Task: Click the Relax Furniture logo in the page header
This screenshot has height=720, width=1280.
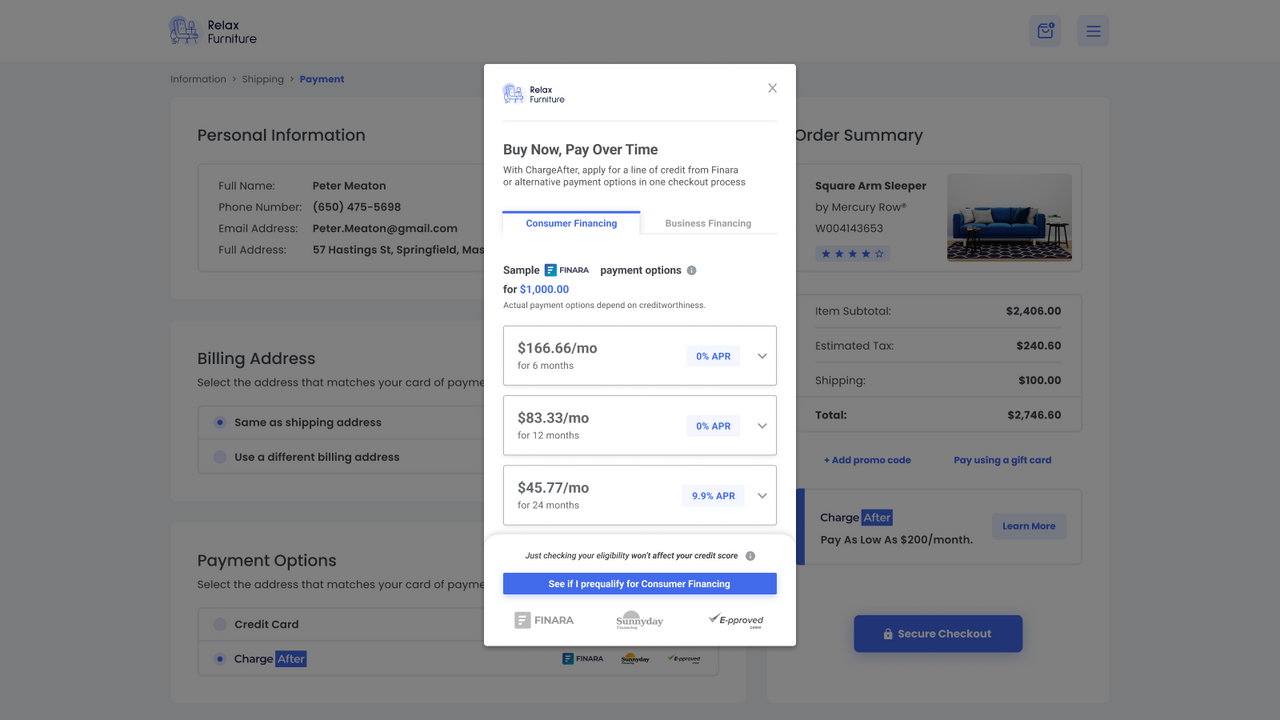Action: click(x=213, y=31)
